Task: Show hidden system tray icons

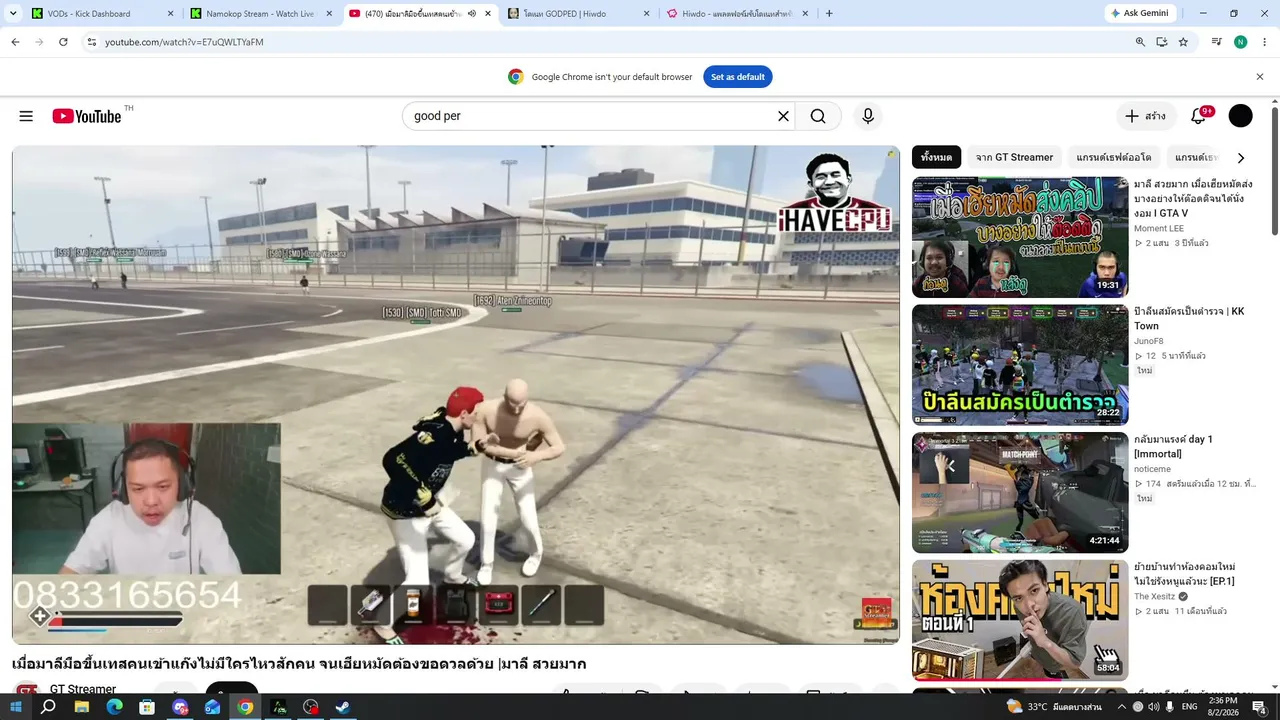Action: pos(1122,707)
